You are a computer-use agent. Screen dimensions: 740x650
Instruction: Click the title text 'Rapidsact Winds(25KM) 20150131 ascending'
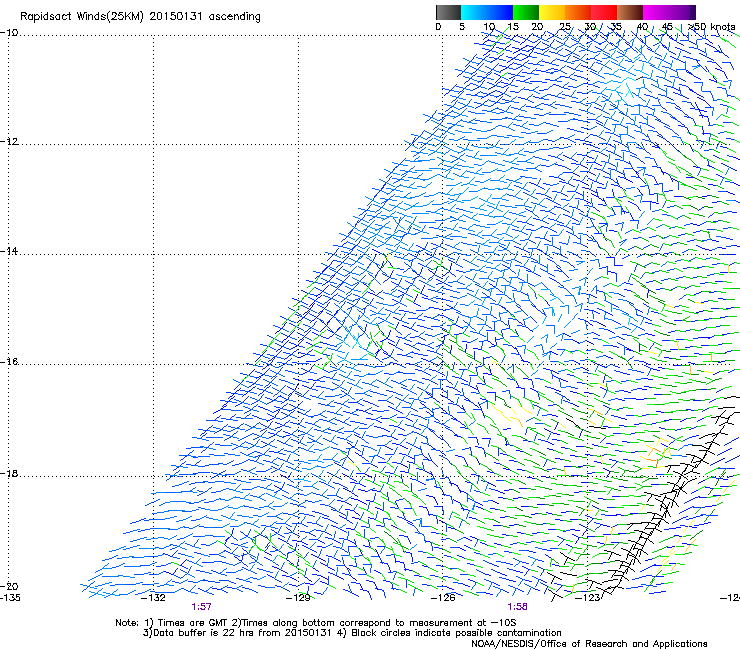pyautogui.click(x=140, y=17)
